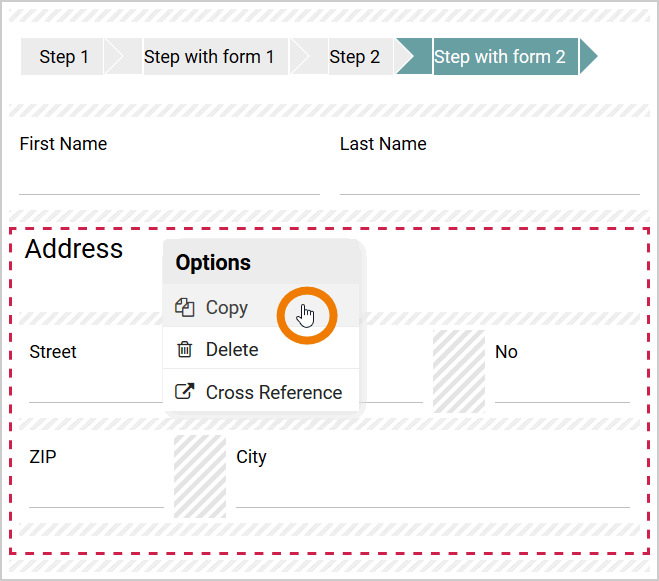Go to Step 1 in stepper

click(64, 57)
